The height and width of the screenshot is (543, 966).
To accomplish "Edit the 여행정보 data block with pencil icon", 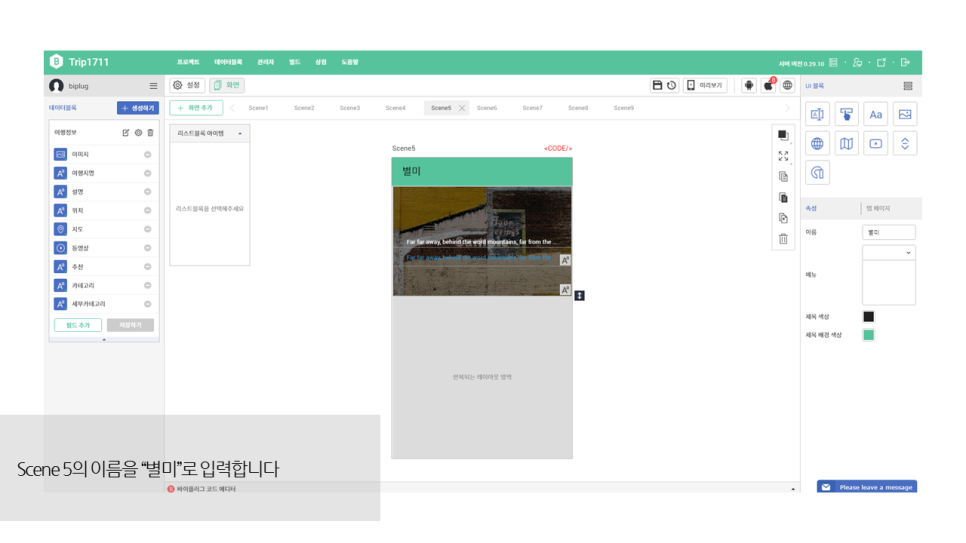I will click(126, 133).
